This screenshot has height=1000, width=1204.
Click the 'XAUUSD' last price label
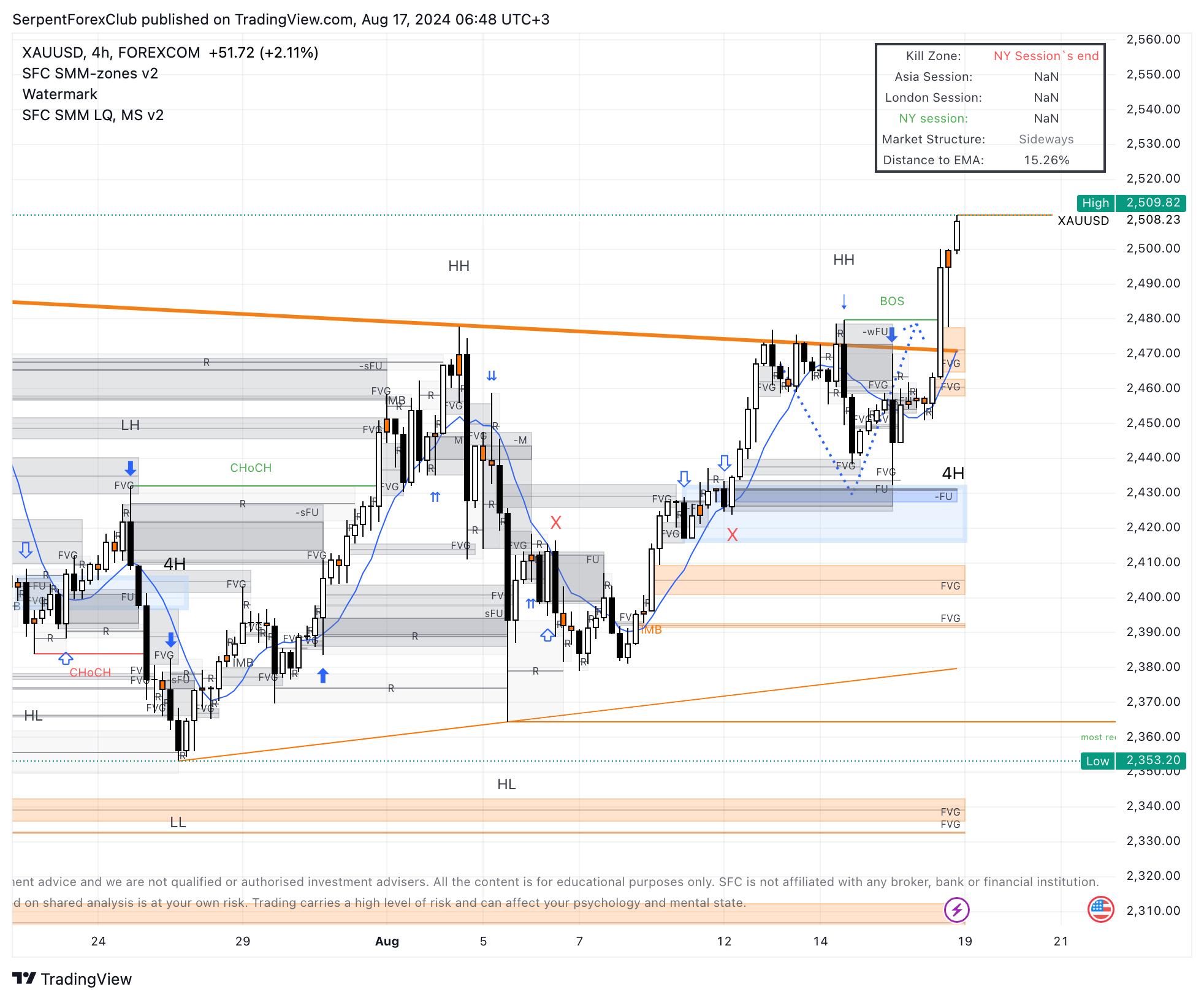(x=1083, y=221)
